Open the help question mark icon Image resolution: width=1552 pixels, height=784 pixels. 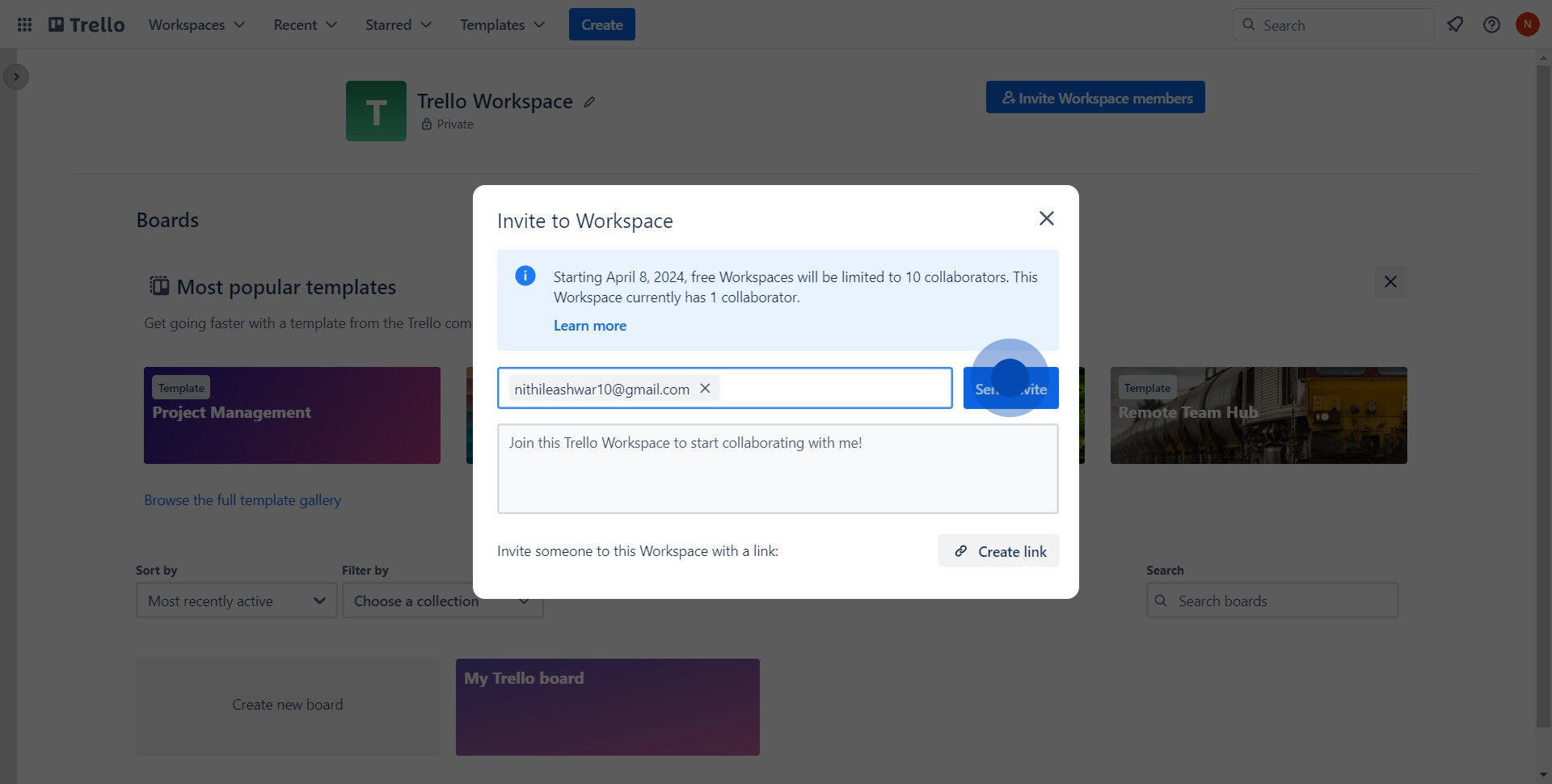pyautogui.click(x=1491, y=25)
